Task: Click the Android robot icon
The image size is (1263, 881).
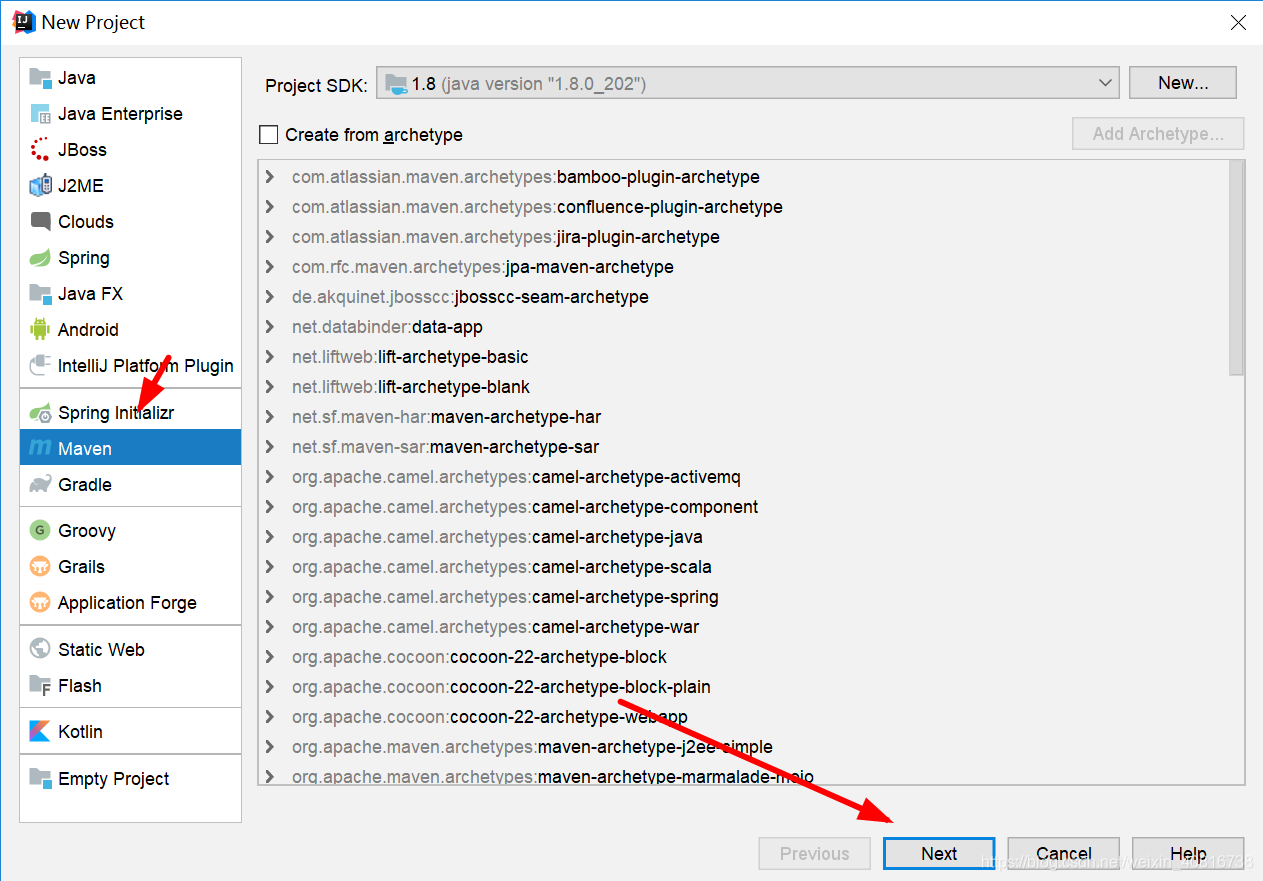Action: point(40,329)
